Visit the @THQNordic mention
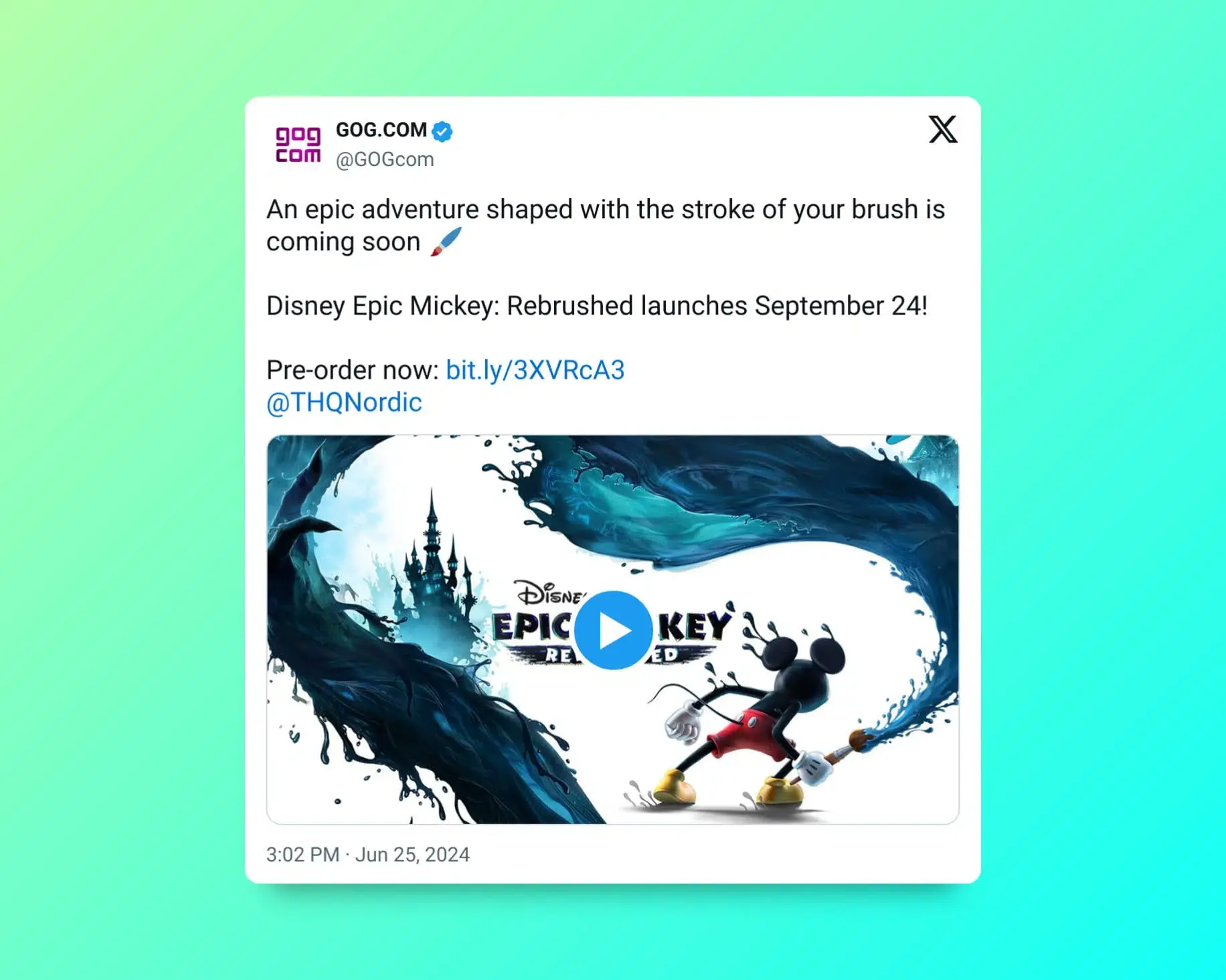Image resolution: width=1226 pixels, height=980 pixels. pos(344,402)
